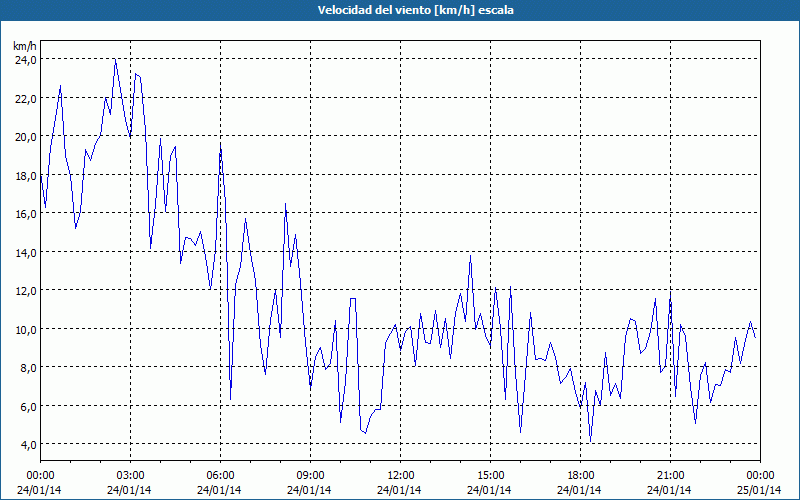The width and height of the screenshot is (800, 500).
Task: Select the 10,0 y-axis value
Action: 26,330
